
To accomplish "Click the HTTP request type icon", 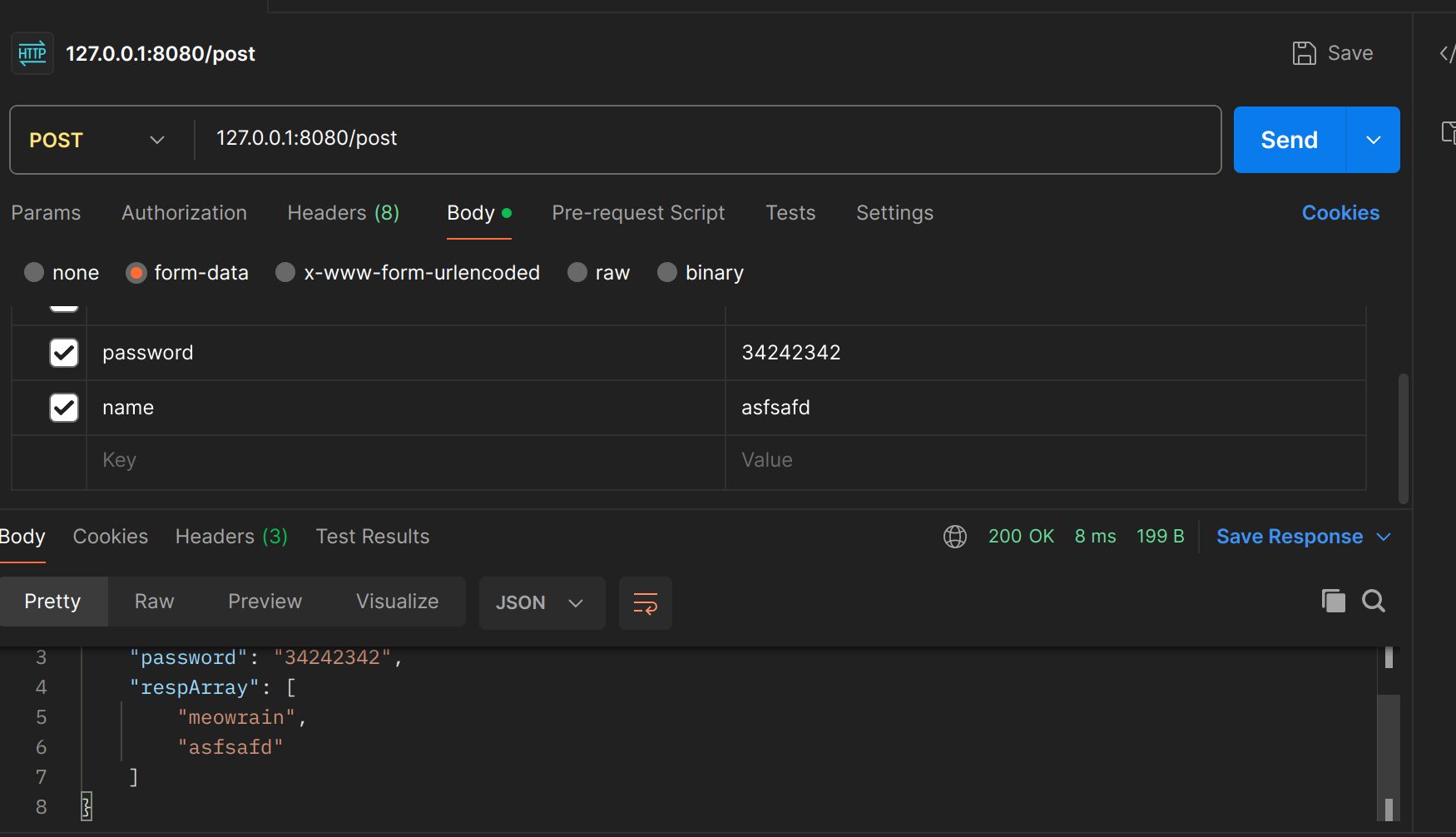I will click(x=32, y=54).
